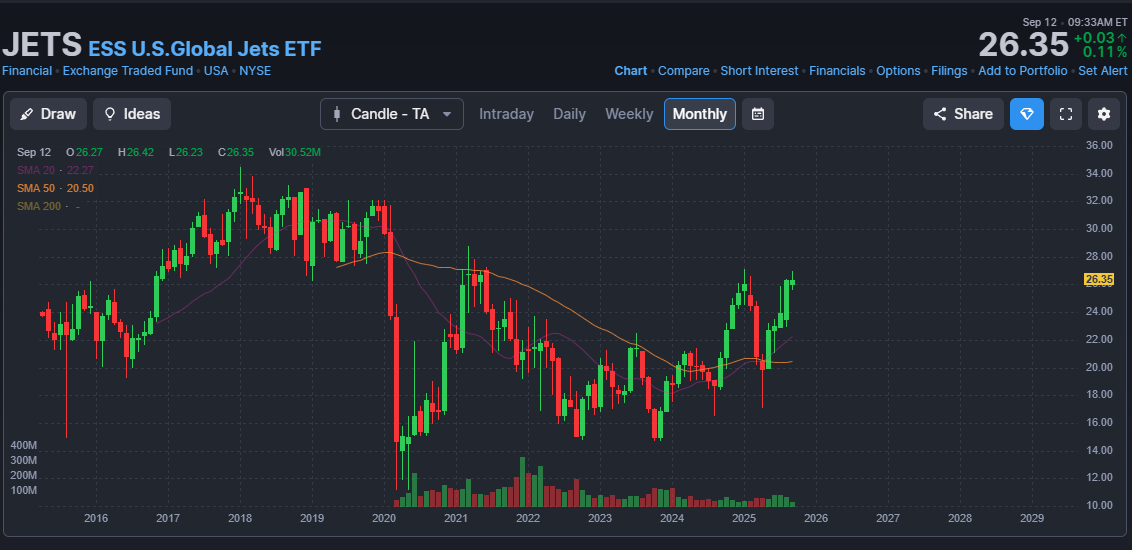
Task: Switch to the Daily timeframe
Action: tap(569, 114)
